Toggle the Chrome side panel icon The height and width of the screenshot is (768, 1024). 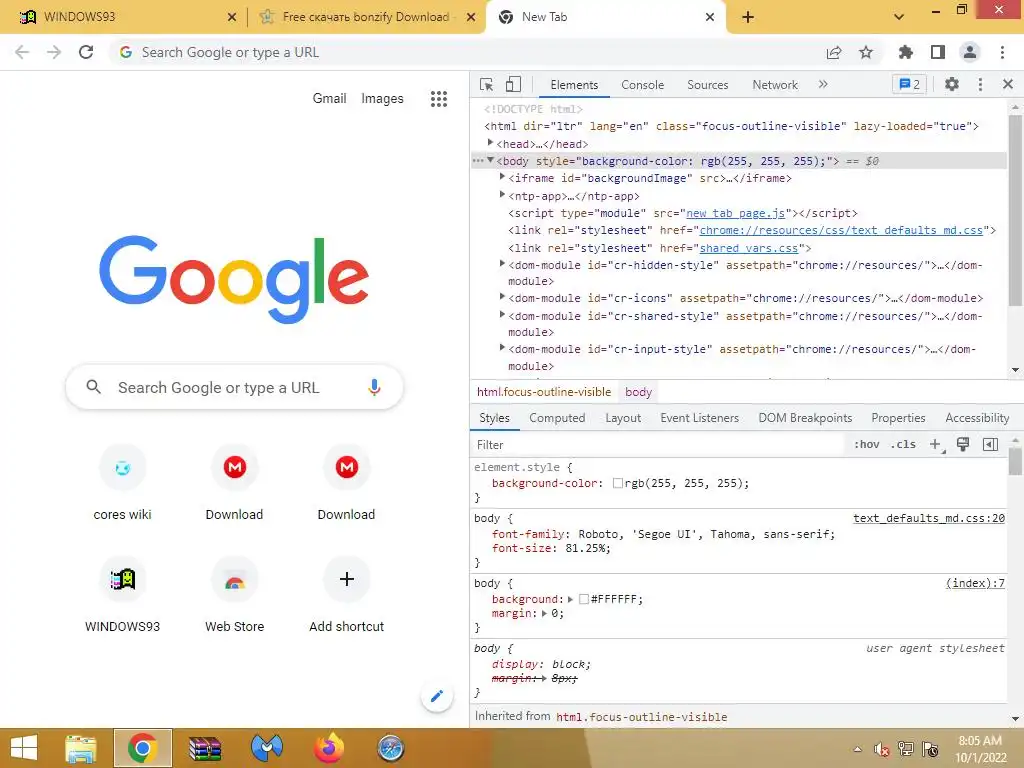(938, 52)
